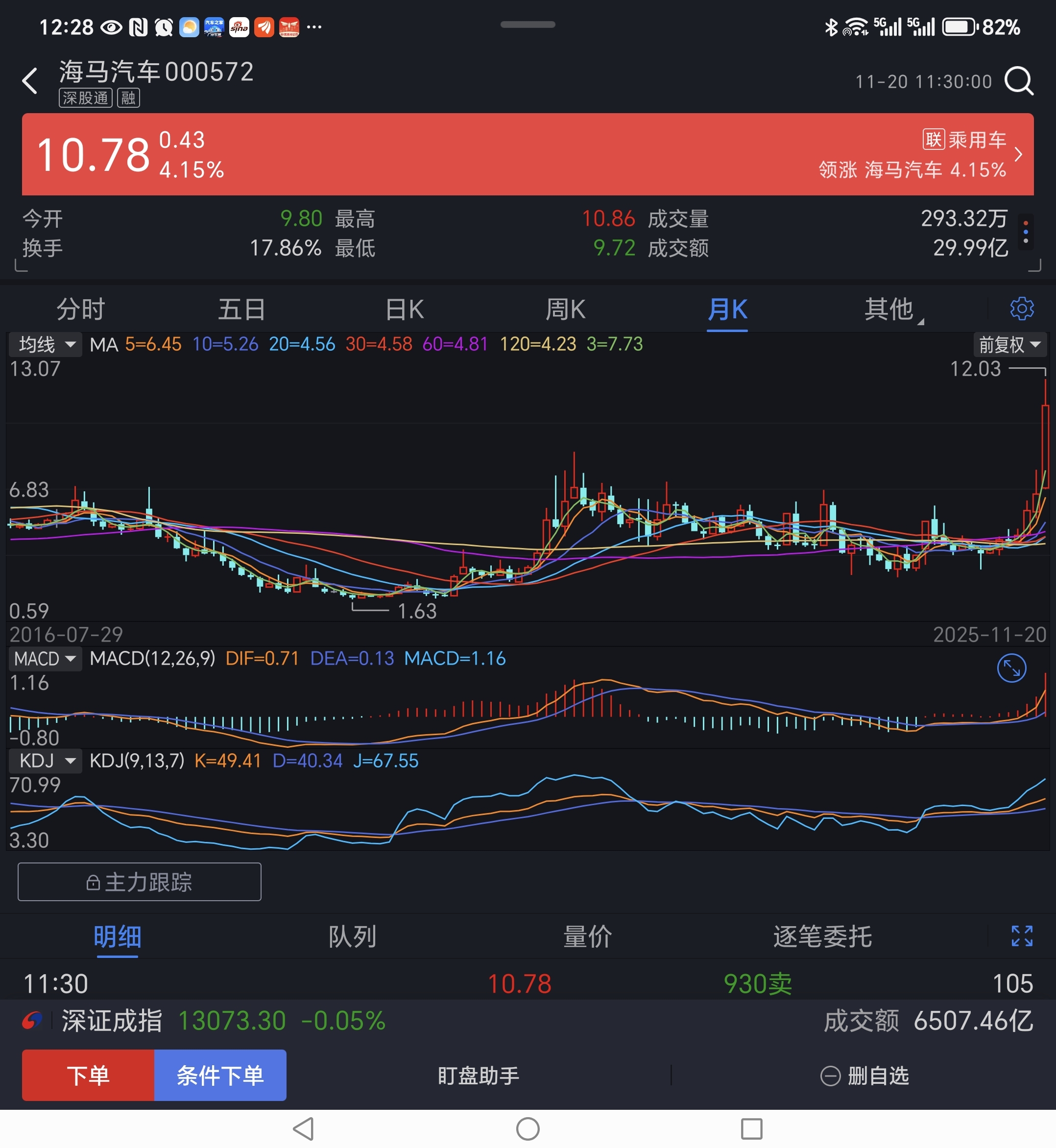Image resolution: width=1056 pixels, height=1148 pixels.
Task: Tap the latest monthly candlestick on chart
Action: (x=1045, y=446)
